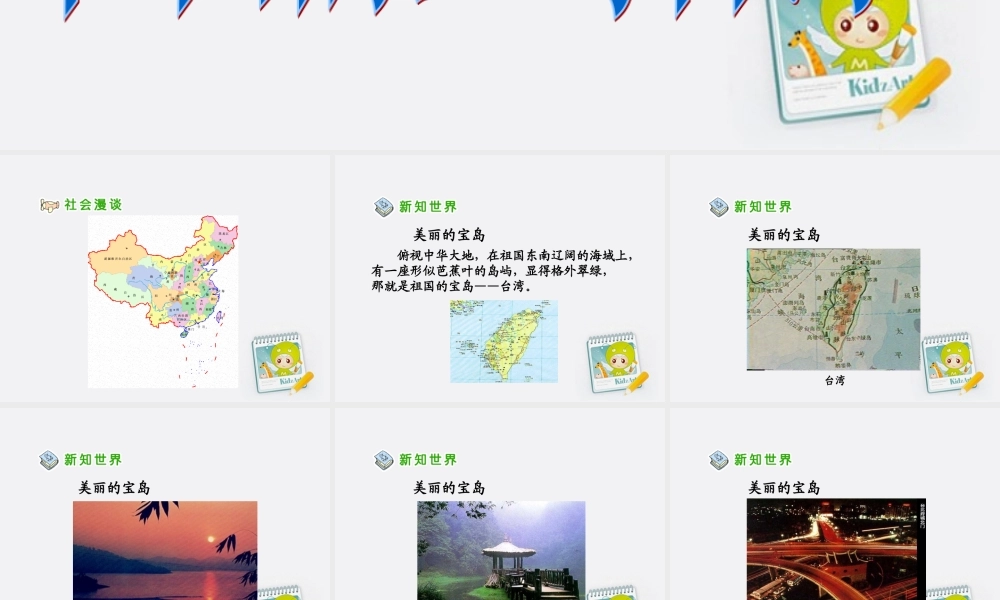Screen dimensions: 1000x600
Task: Click the book icon on the 俯视中华大地 slide
Action: (384, 207)
